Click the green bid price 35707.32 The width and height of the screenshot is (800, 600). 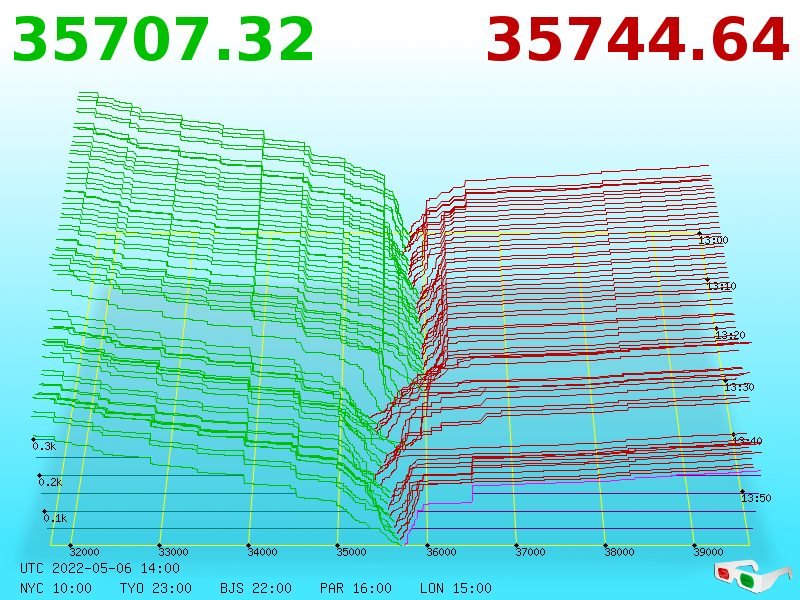163,40
